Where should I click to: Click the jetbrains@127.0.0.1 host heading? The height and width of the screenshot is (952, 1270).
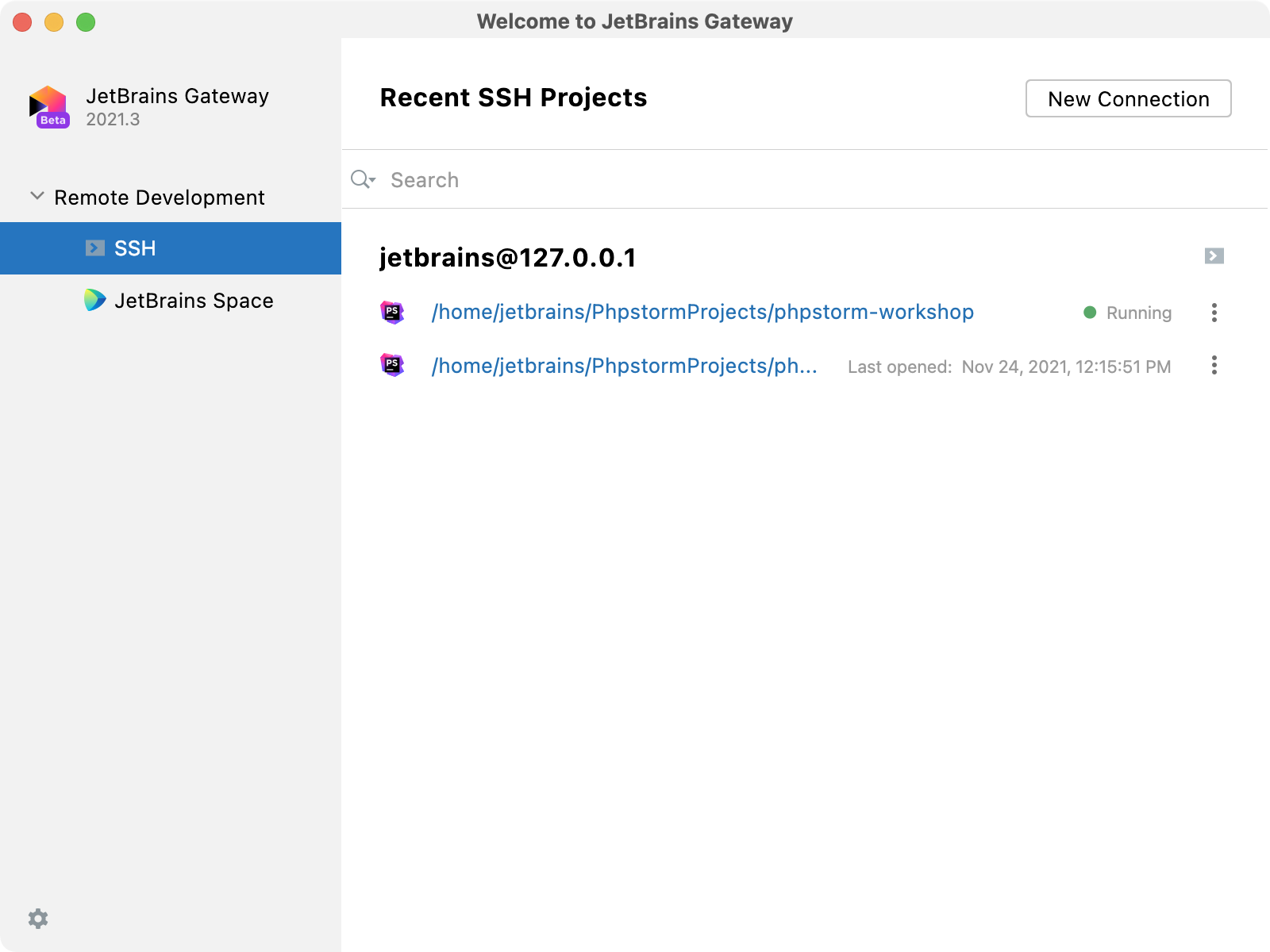(x=507, y=258)
